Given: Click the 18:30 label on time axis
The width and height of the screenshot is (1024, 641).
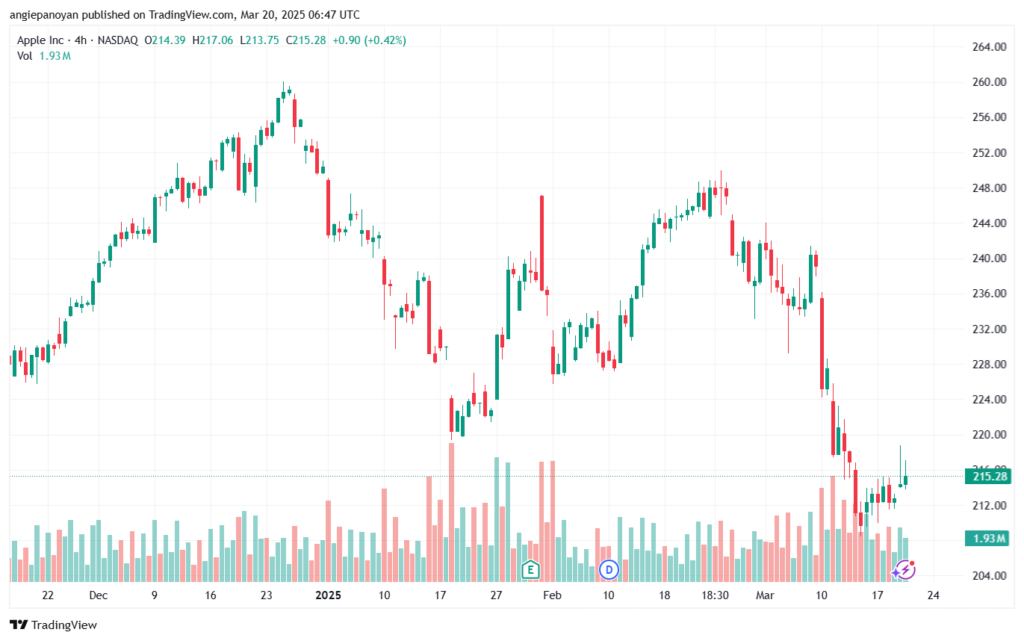Looking at the screenshot, I should point(715,595).
